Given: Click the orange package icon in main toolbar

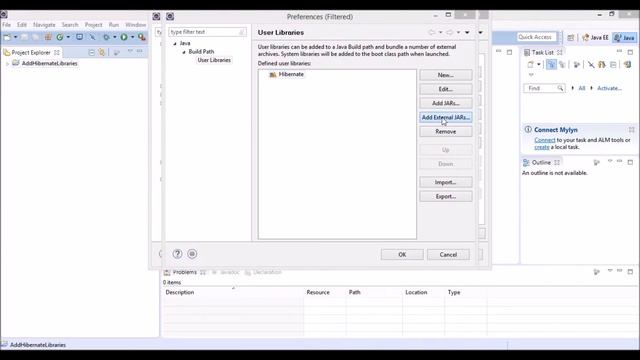Looking at the screenshot, I should coord(48,37).
